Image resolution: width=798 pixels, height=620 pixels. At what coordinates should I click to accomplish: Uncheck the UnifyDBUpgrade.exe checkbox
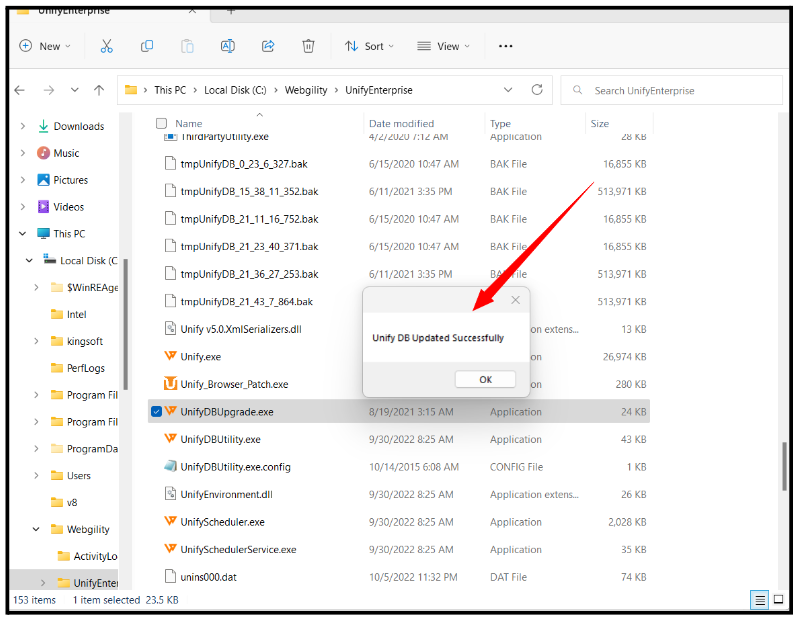pos(156,411)
